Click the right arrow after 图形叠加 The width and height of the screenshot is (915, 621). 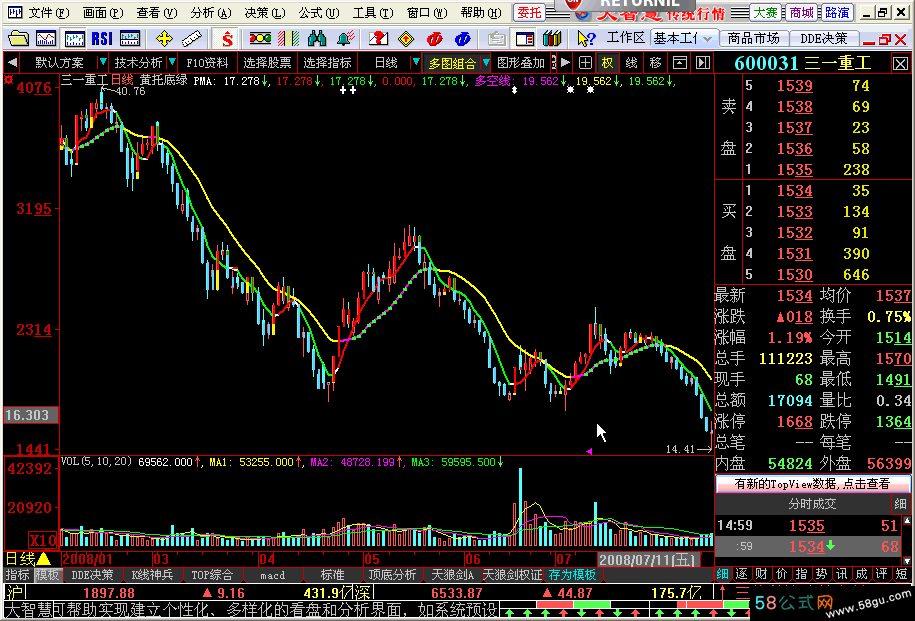click(x=565, y=62)
